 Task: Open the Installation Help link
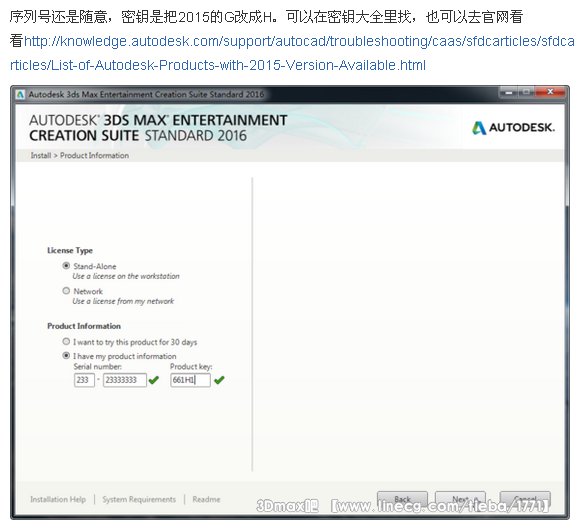point(58,499)
